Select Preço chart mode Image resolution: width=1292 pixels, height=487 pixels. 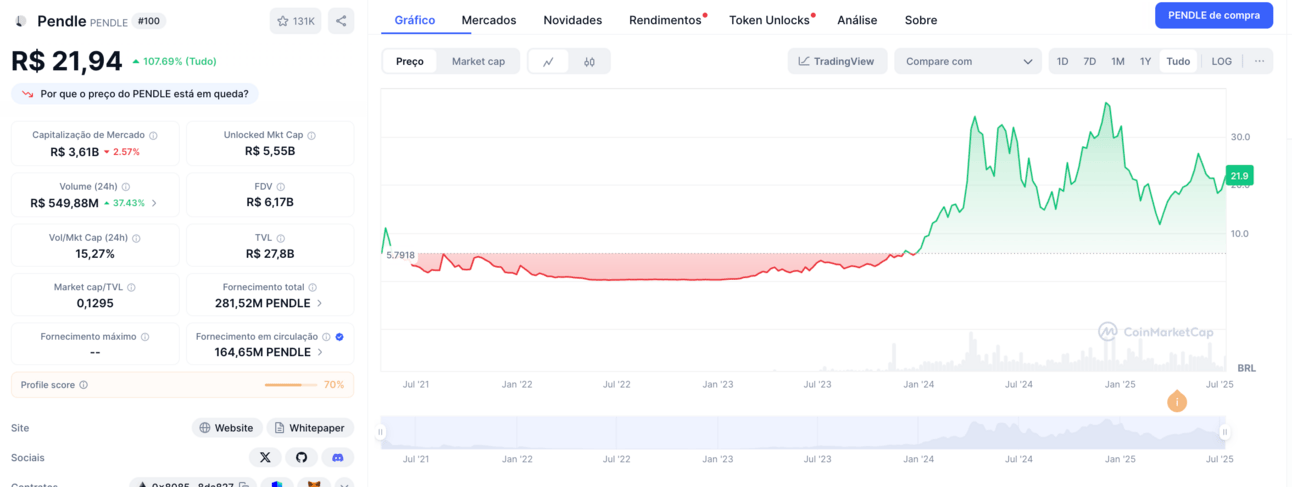pyautogui.click(x=410, y=61)
